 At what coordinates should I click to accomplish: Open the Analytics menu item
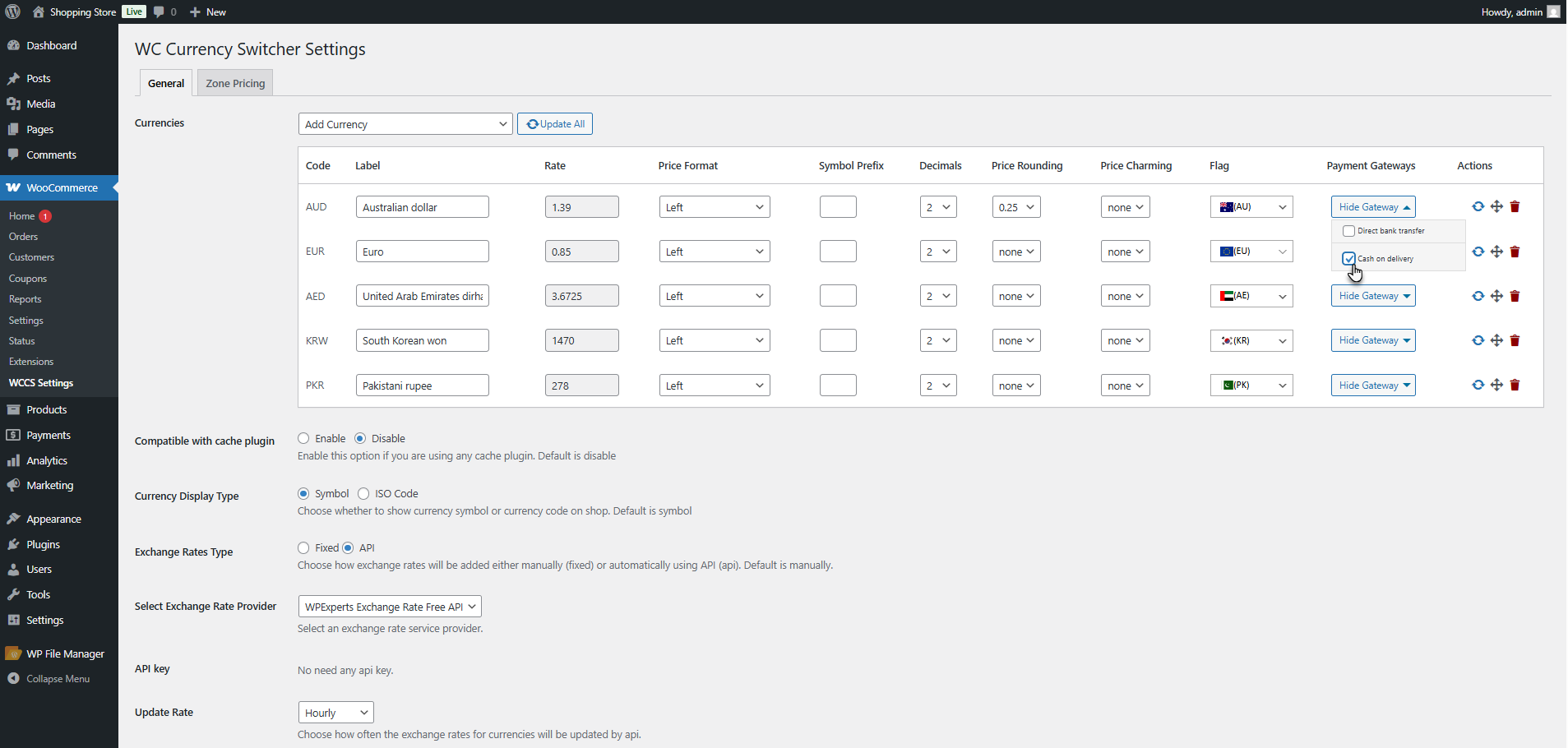[59, 460]
